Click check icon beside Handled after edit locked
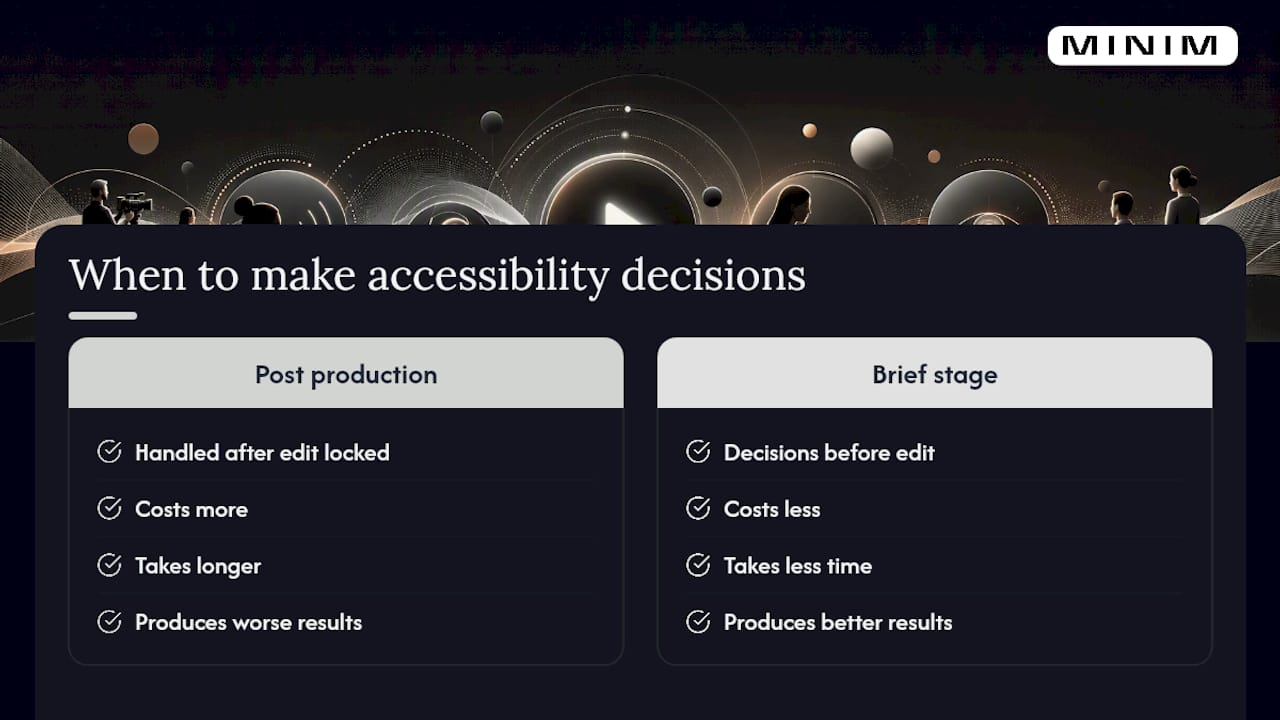Screen dimensions: 1280x720 coord(109,452)
